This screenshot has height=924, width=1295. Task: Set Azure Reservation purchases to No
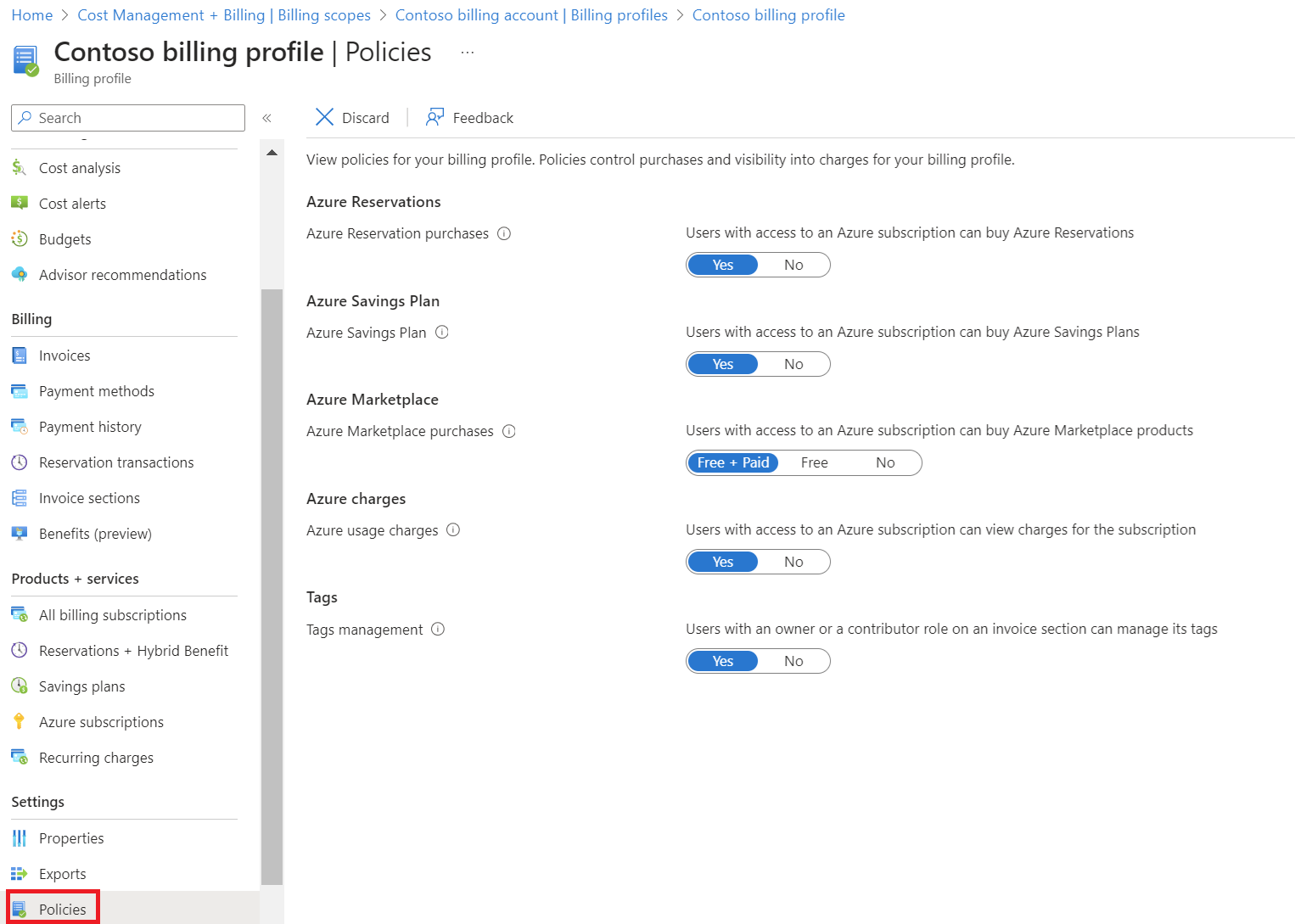[793, 265]
